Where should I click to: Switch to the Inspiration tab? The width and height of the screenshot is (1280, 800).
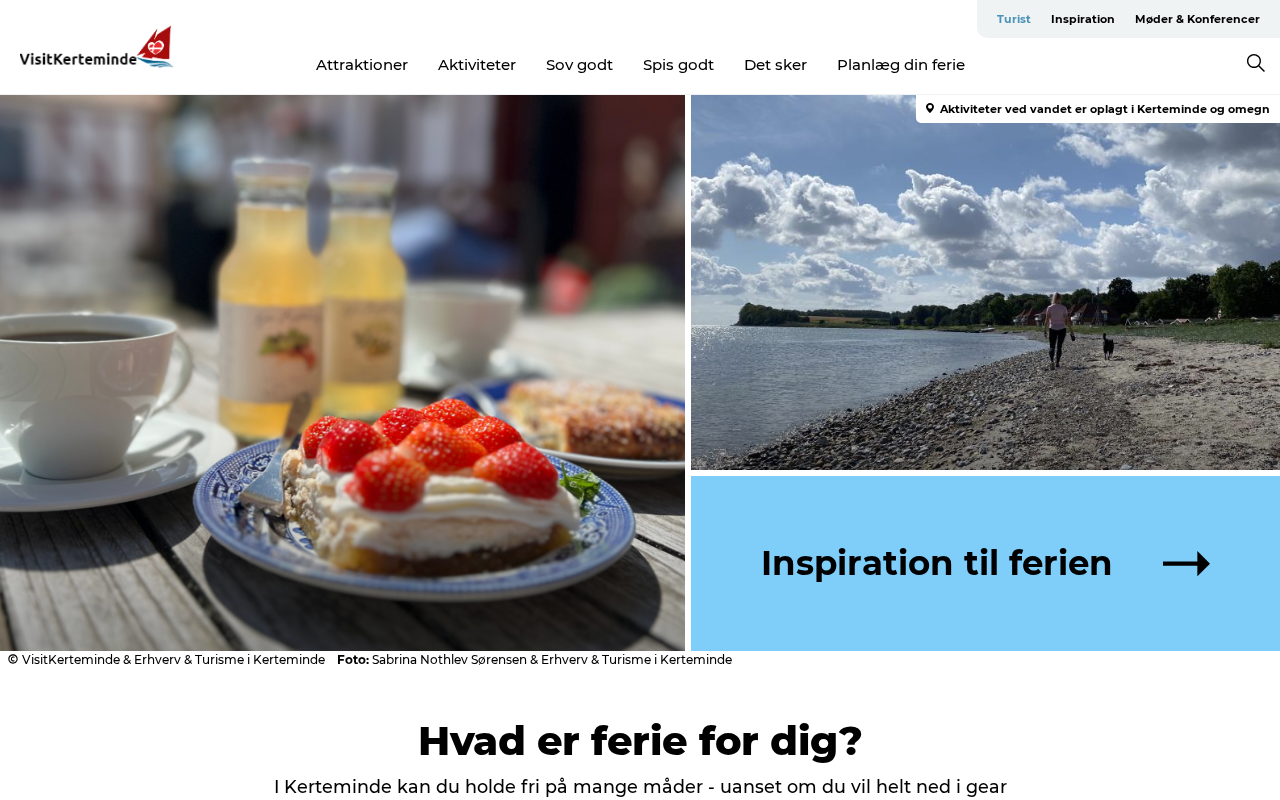click(1082, 19)
